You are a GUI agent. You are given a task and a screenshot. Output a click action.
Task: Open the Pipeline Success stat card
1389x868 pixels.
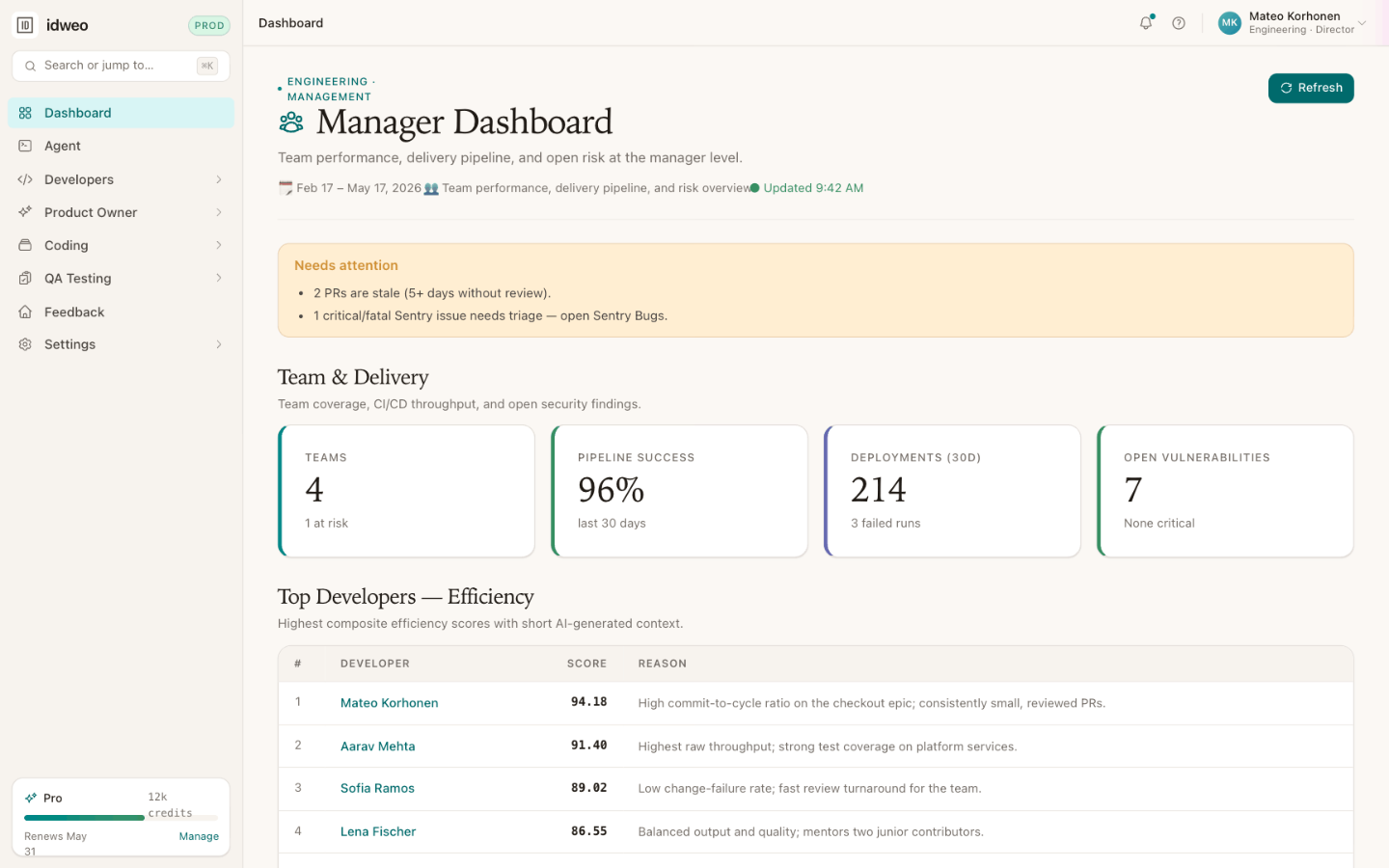679,491
